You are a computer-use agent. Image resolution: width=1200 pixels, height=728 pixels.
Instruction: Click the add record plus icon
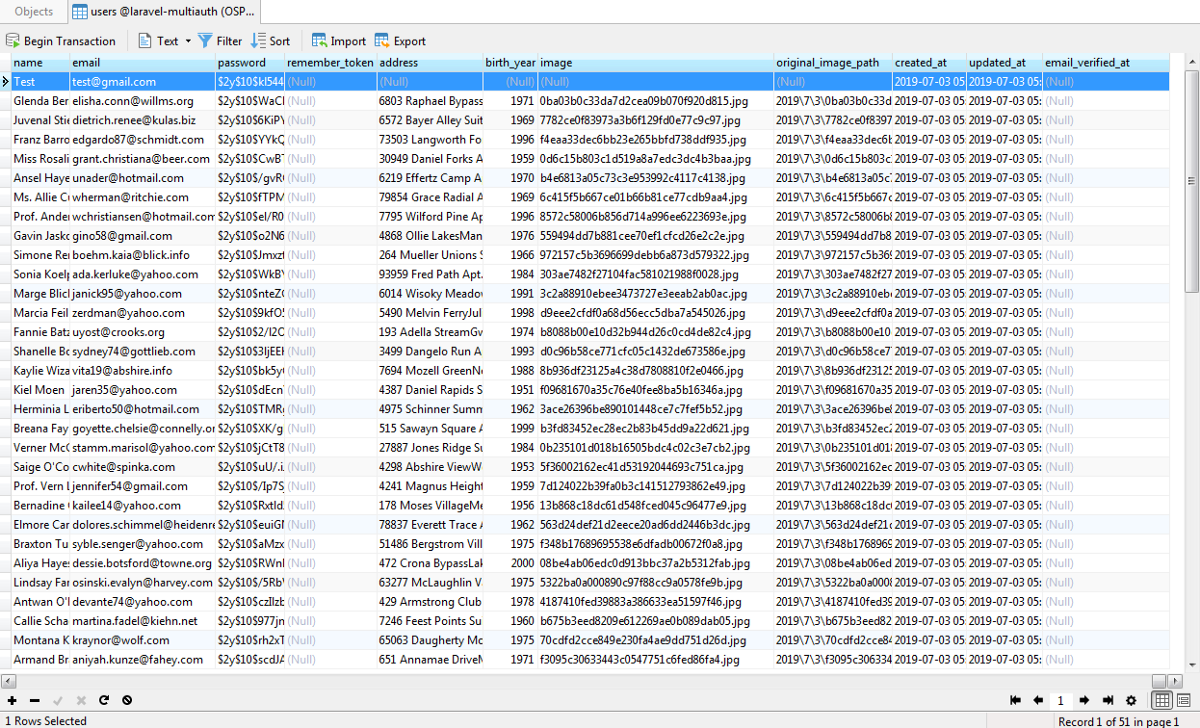point(12,701)
